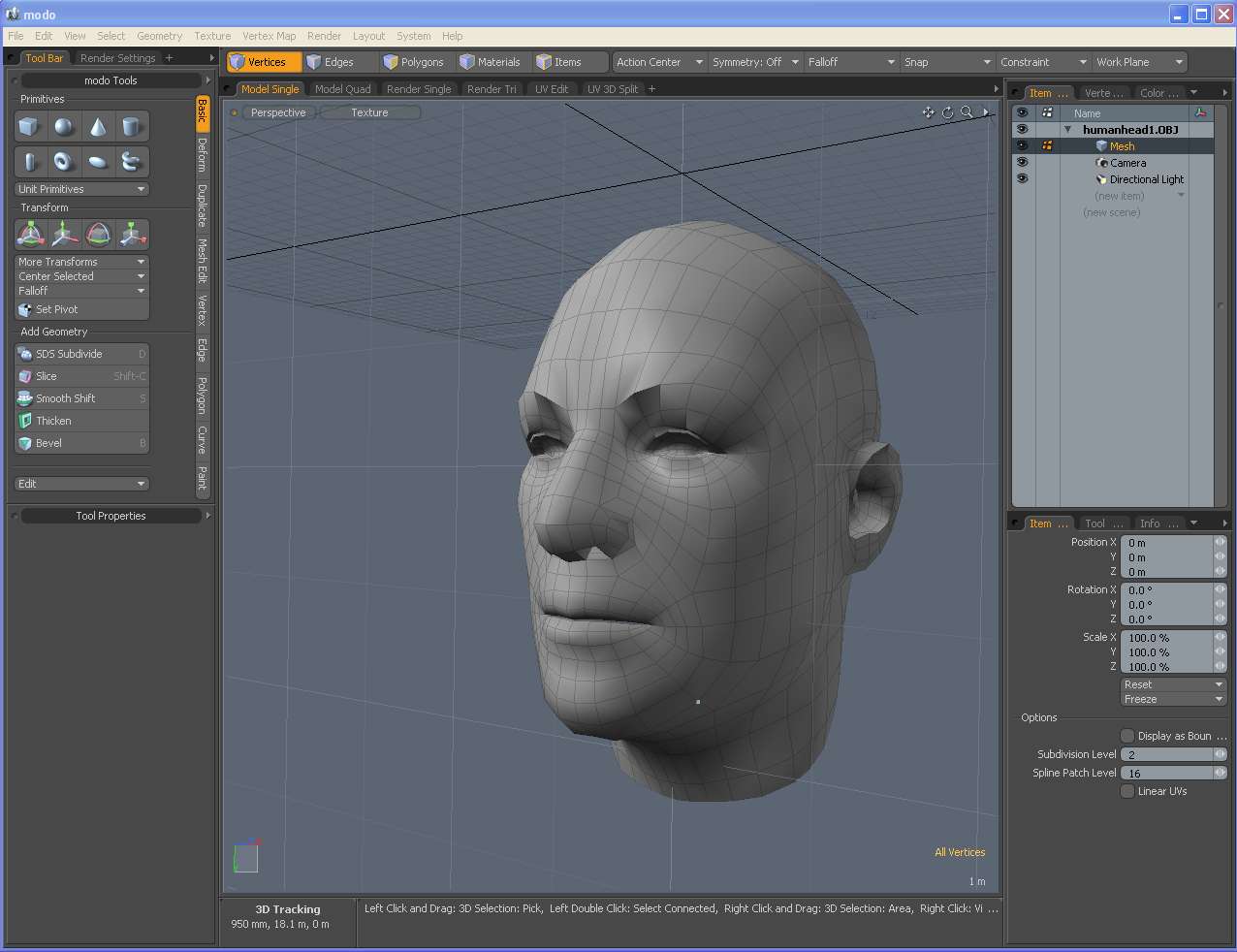The width and height of the screenshot is (1237, 952).
Task: Open the Deform vertical tool tab
Action: click(203, 155)
